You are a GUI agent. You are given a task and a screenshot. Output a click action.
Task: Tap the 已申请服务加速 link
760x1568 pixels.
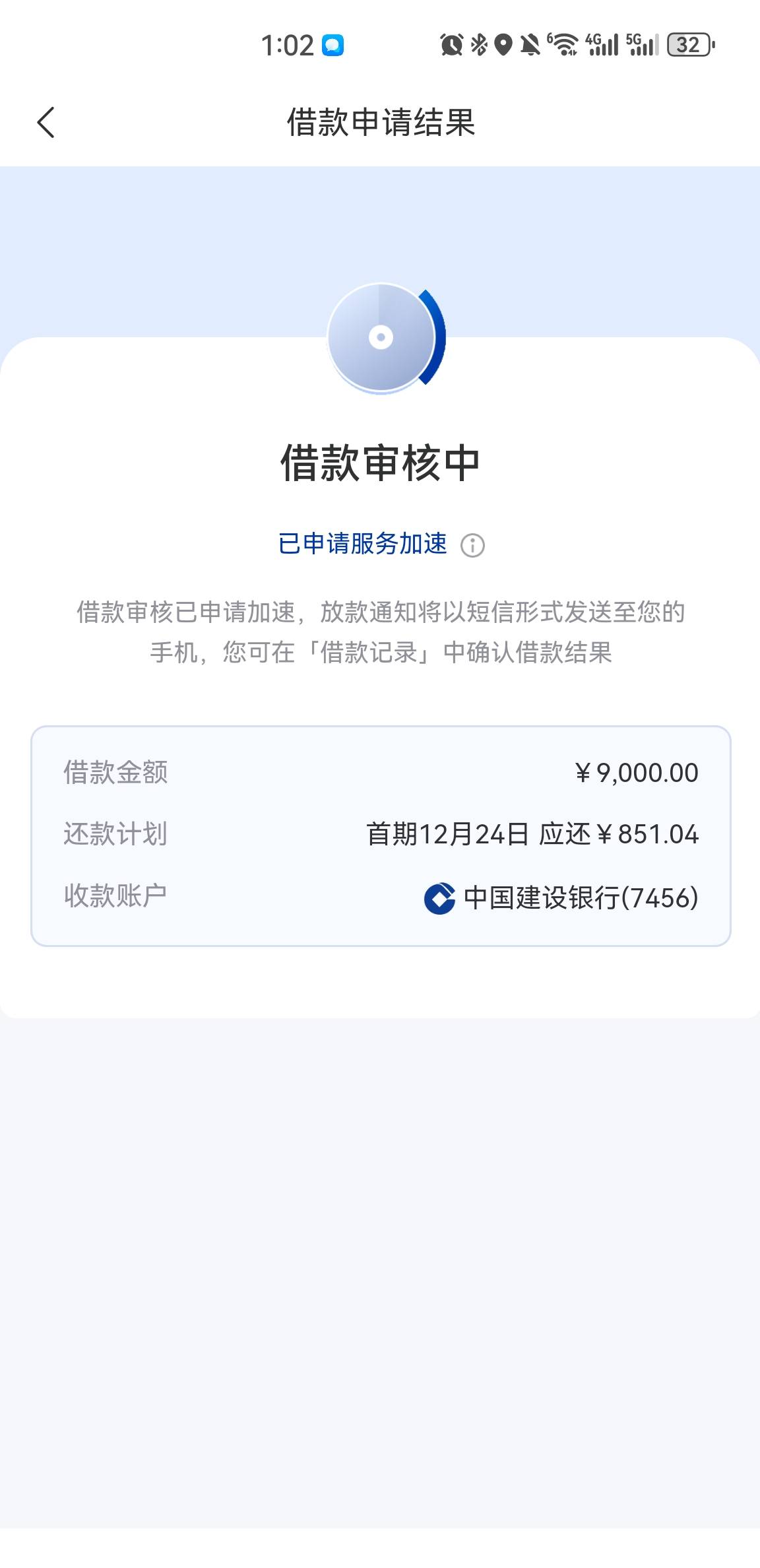point(362,544)
